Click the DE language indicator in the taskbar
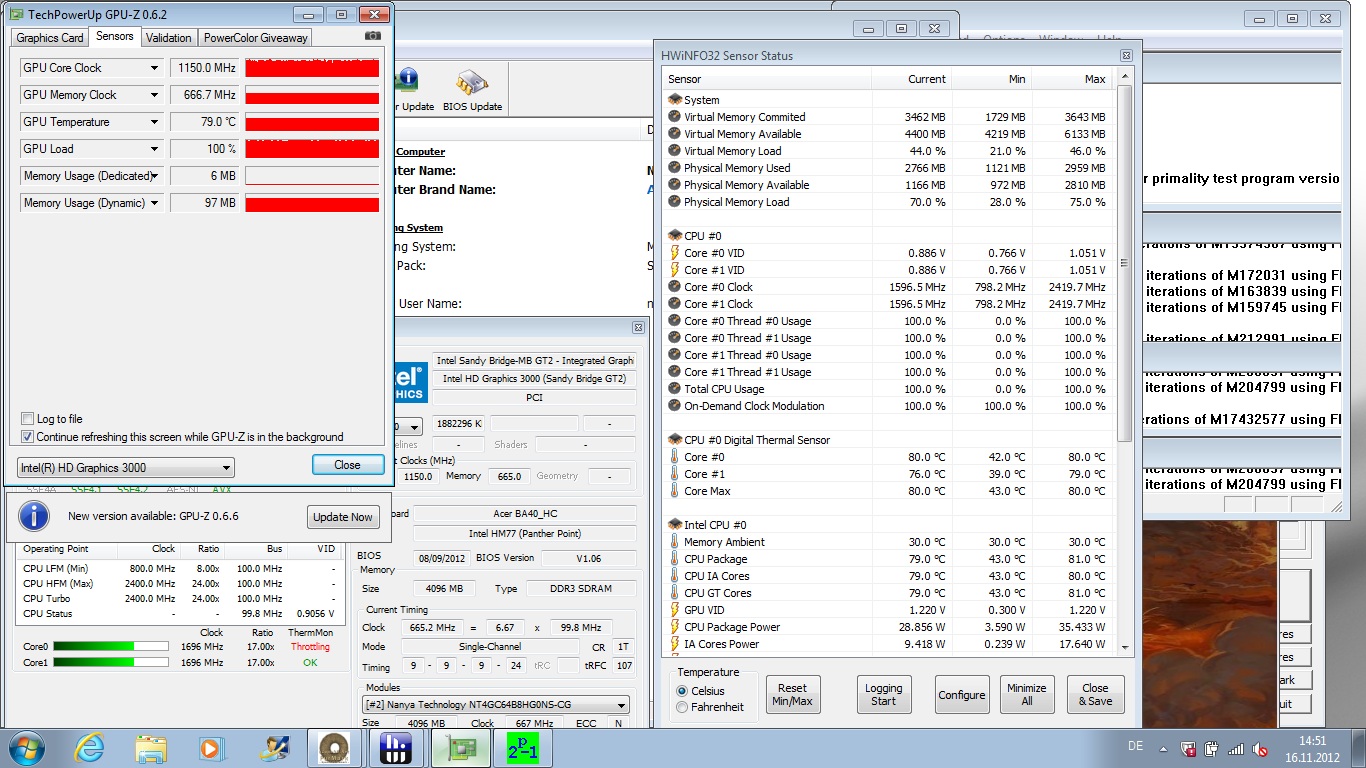 [x=1134, y=747]
